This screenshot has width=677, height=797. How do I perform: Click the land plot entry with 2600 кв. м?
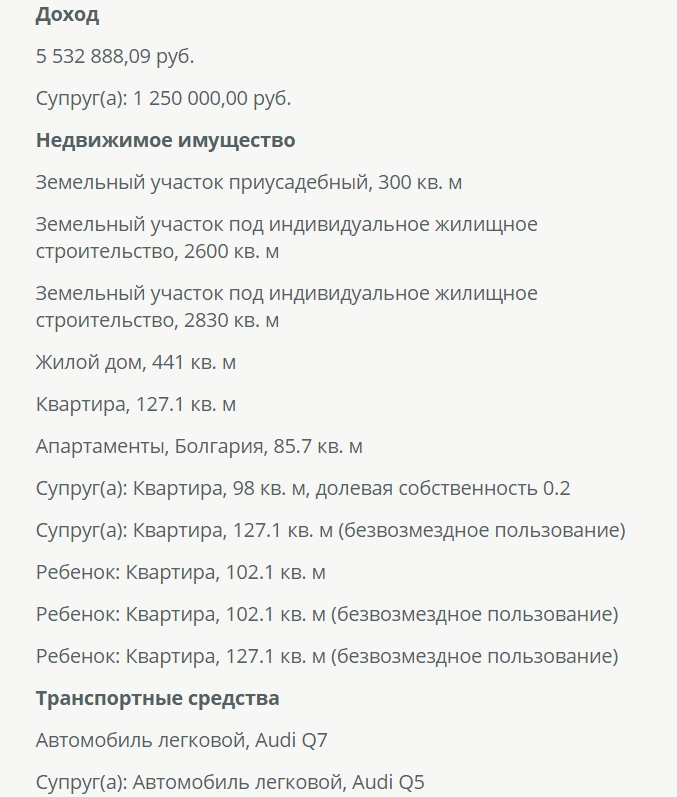tap(286, 237)
